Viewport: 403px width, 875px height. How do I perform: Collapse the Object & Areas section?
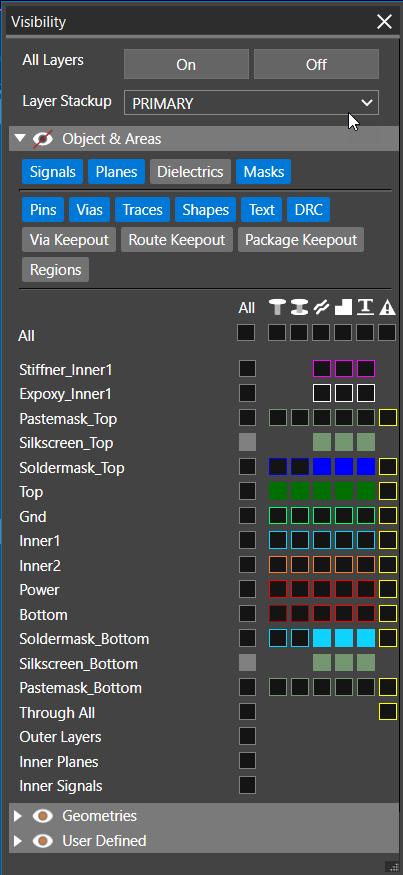tap(20, 138)
